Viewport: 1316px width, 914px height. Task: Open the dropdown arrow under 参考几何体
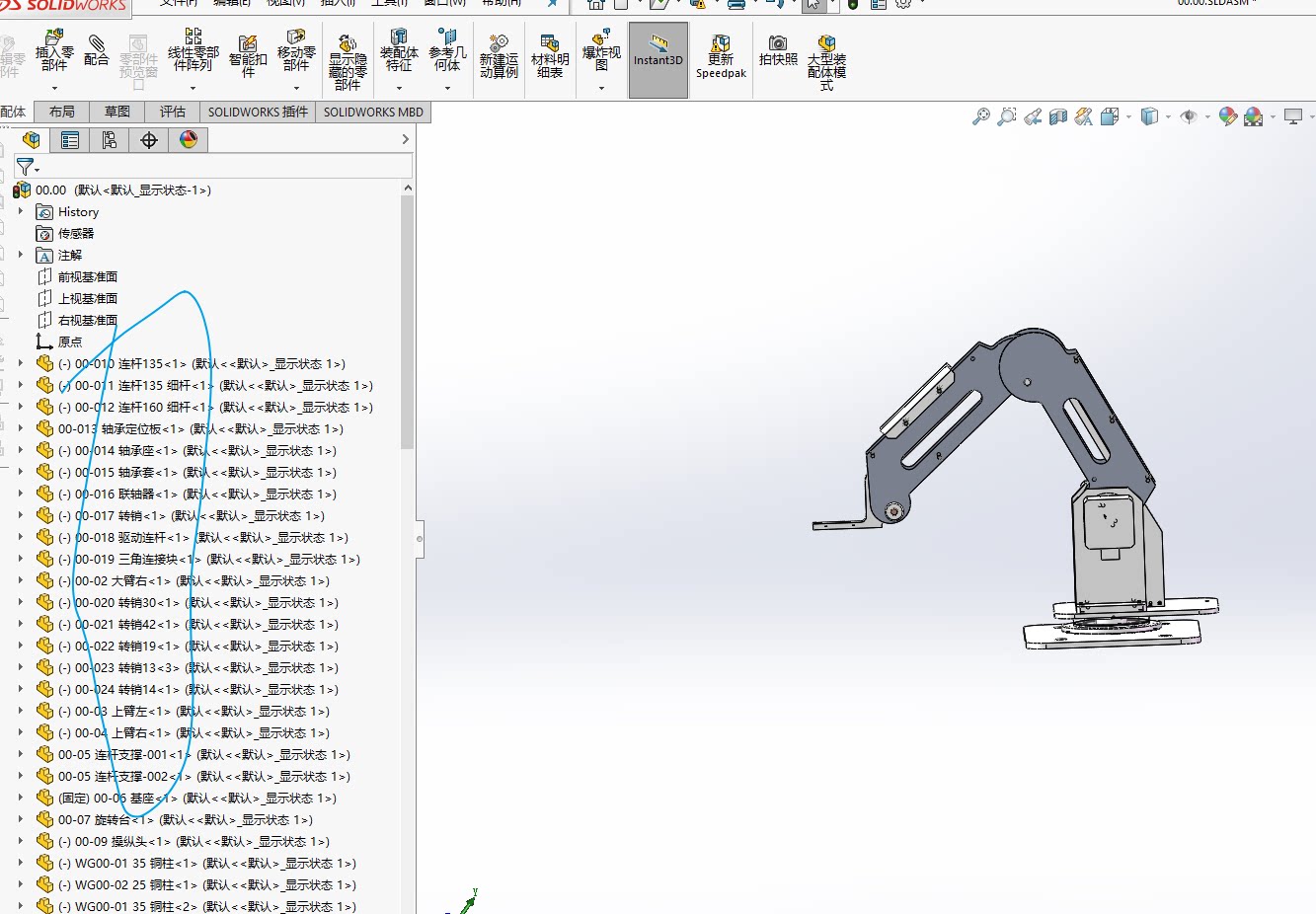(x=447, y=88)
